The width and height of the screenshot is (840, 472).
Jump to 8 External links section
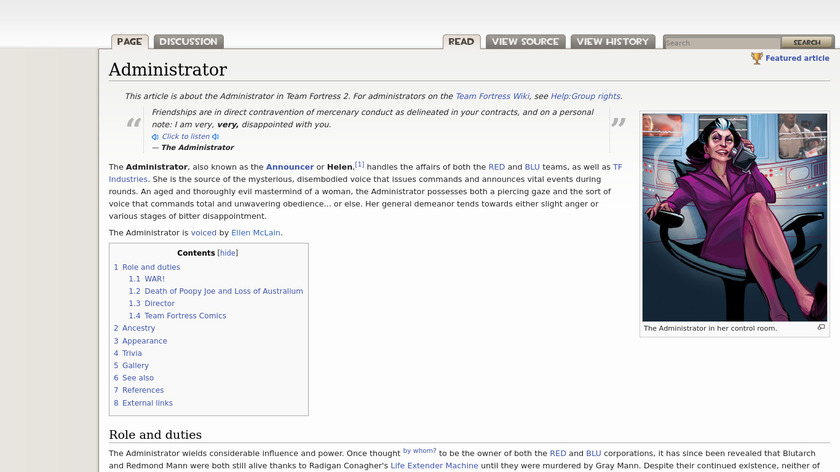coord(143,403)
